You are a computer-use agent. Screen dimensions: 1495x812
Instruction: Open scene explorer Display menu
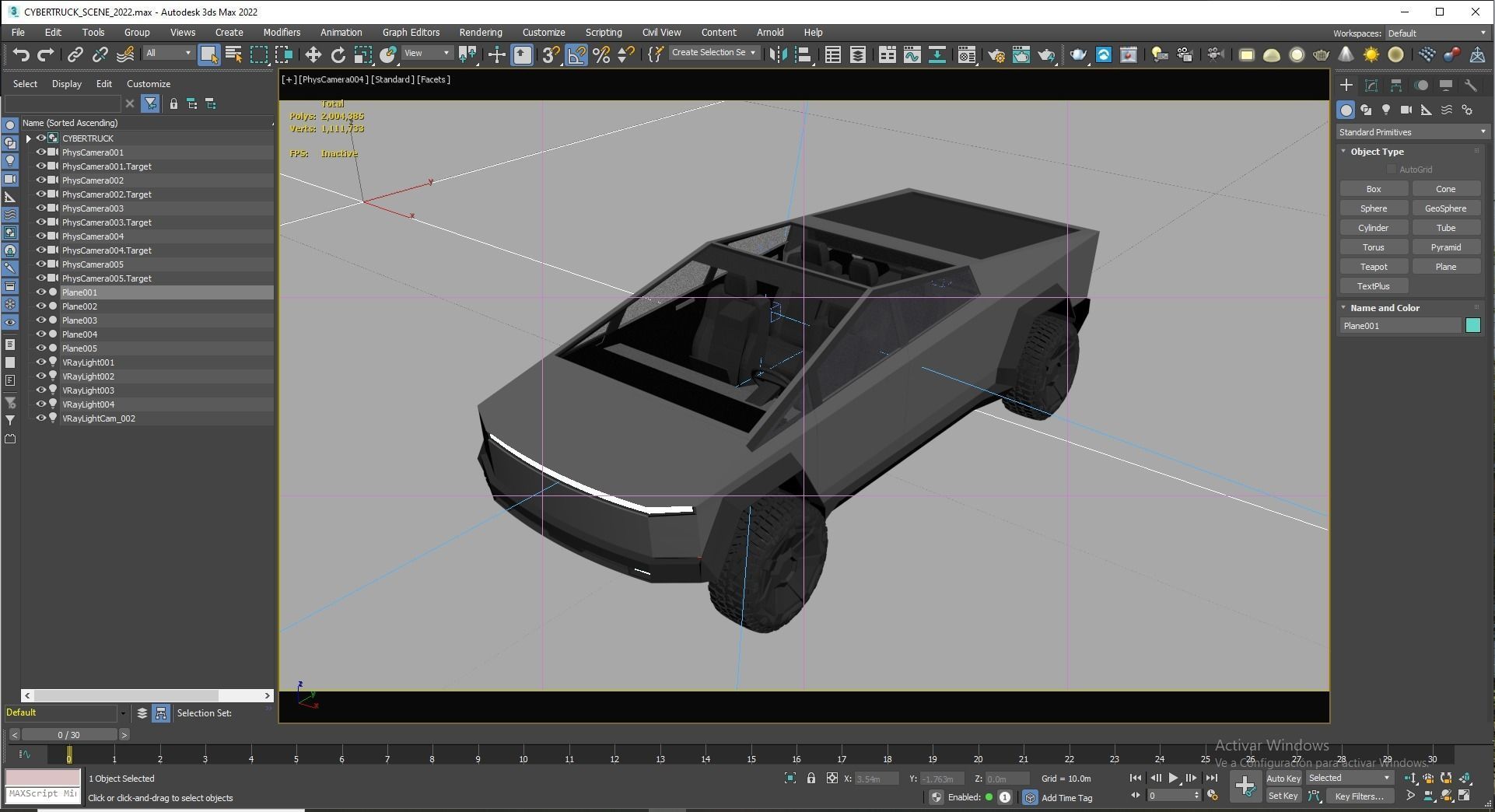(67, 84)
